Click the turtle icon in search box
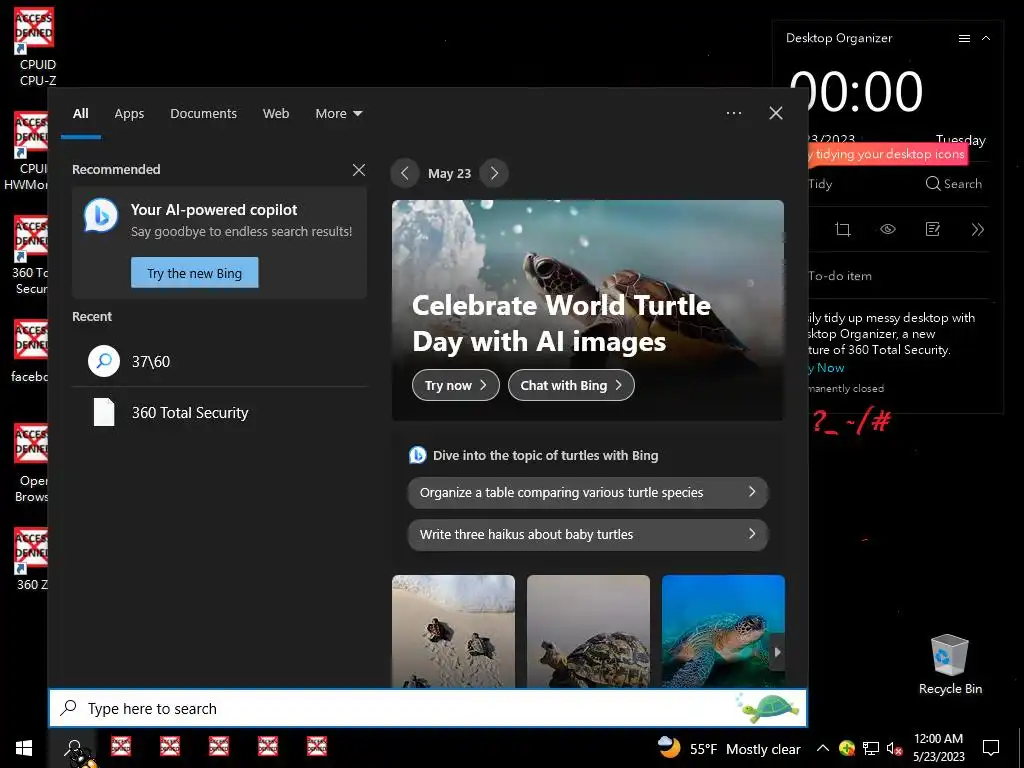The height and width of the screenshot is (768, 1024). point(769,708)
